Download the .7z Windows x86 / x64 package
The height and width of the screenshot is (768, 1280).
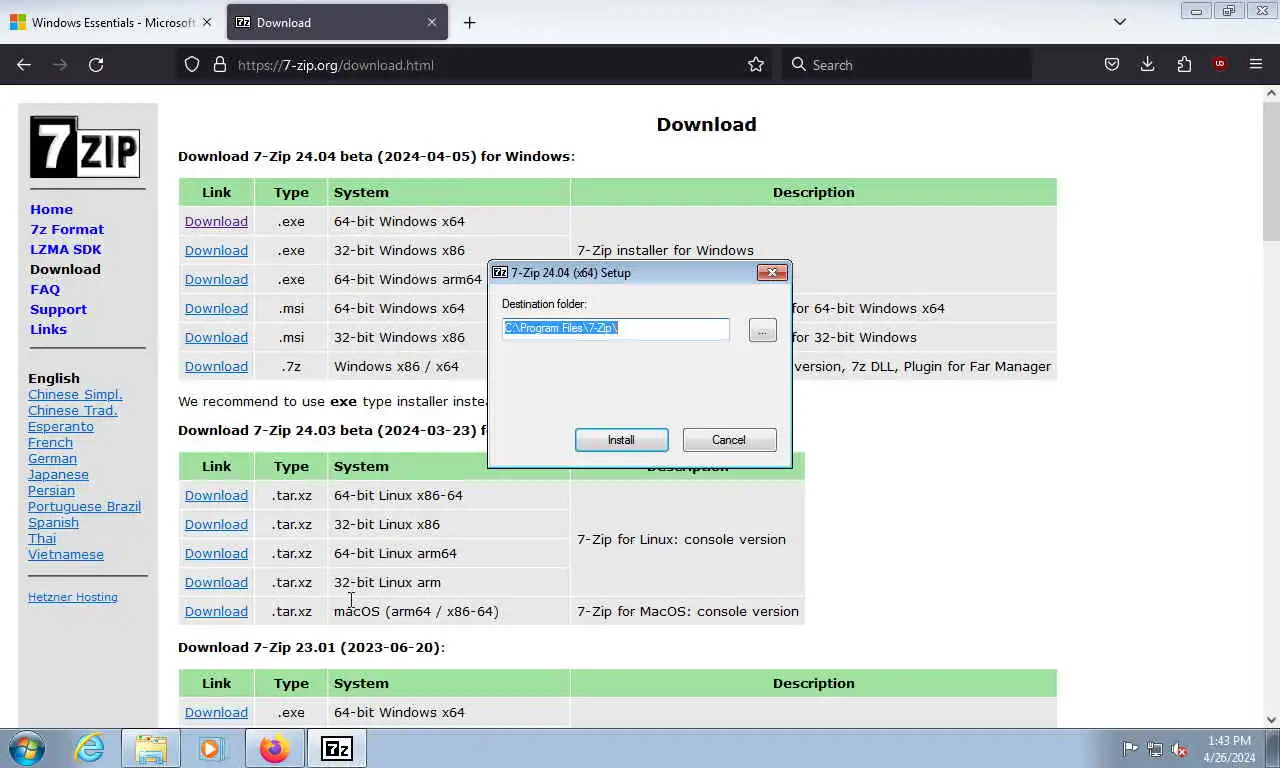coord(216,366)
